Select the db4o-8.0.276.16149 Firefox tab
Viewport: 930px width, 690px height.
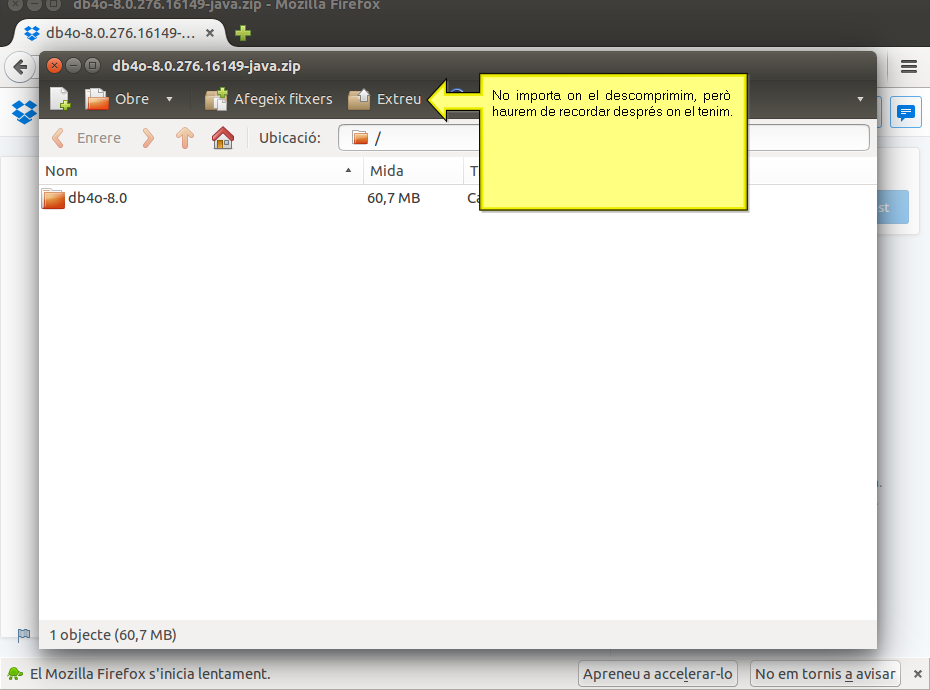tap(119, 33)
